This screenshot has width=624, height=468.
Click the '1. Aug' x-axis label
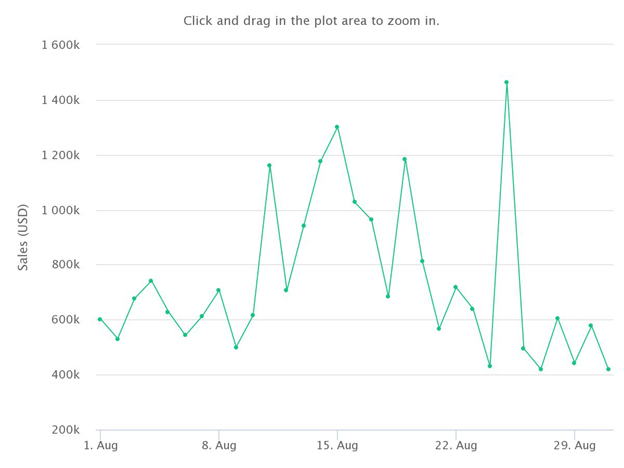pyautogui.click(x=101, y=445)
